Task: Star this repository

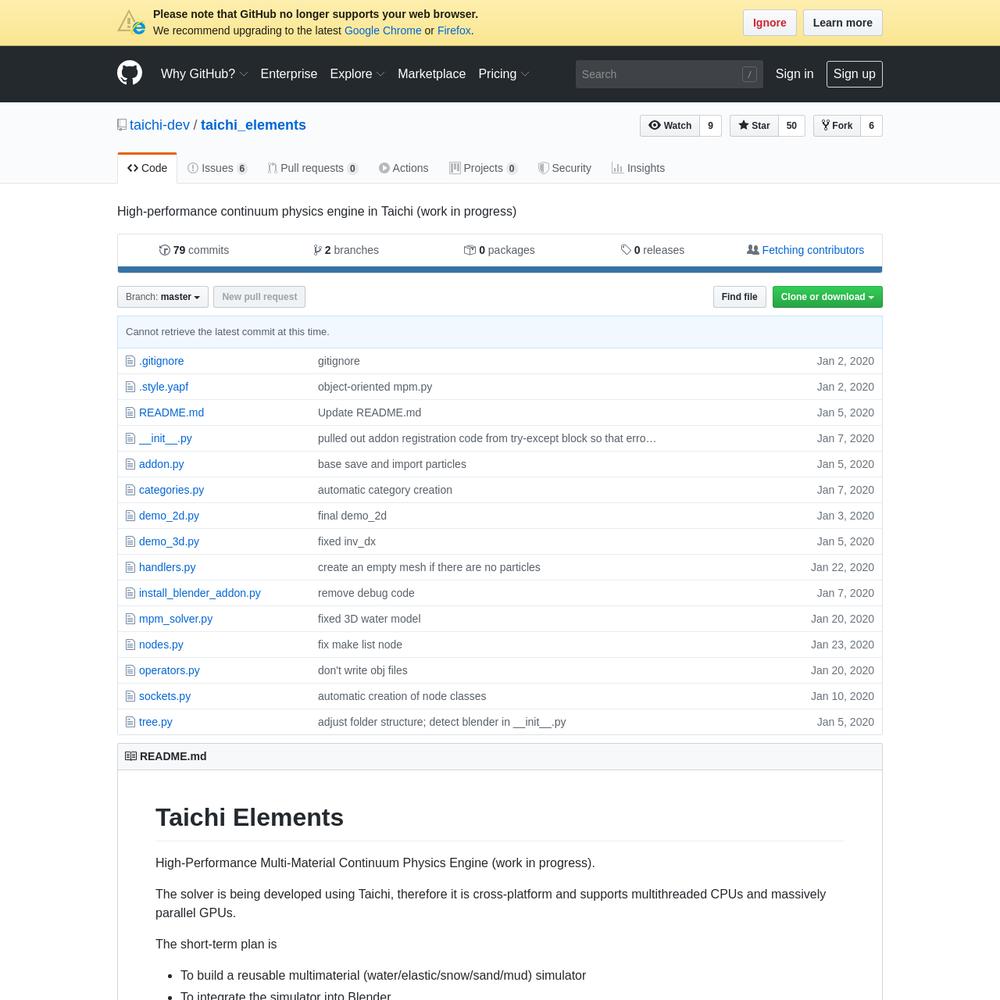Action: tap(754, 126)
